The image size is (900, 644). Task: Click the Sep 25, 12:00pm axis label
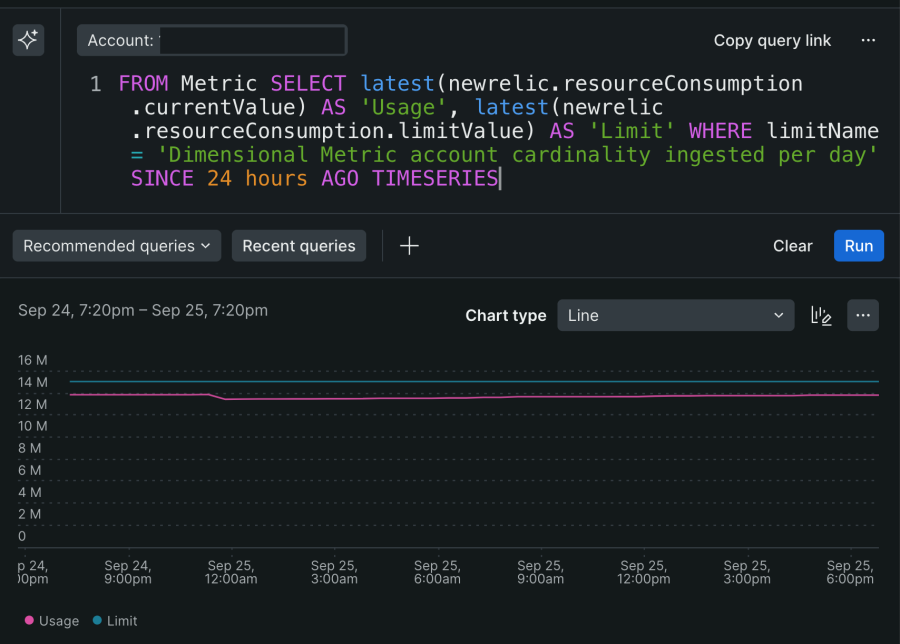point(643,572)
